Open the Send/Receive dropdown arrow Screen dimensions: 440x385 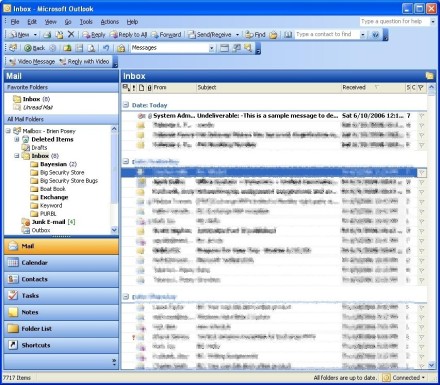coord(237,35)
